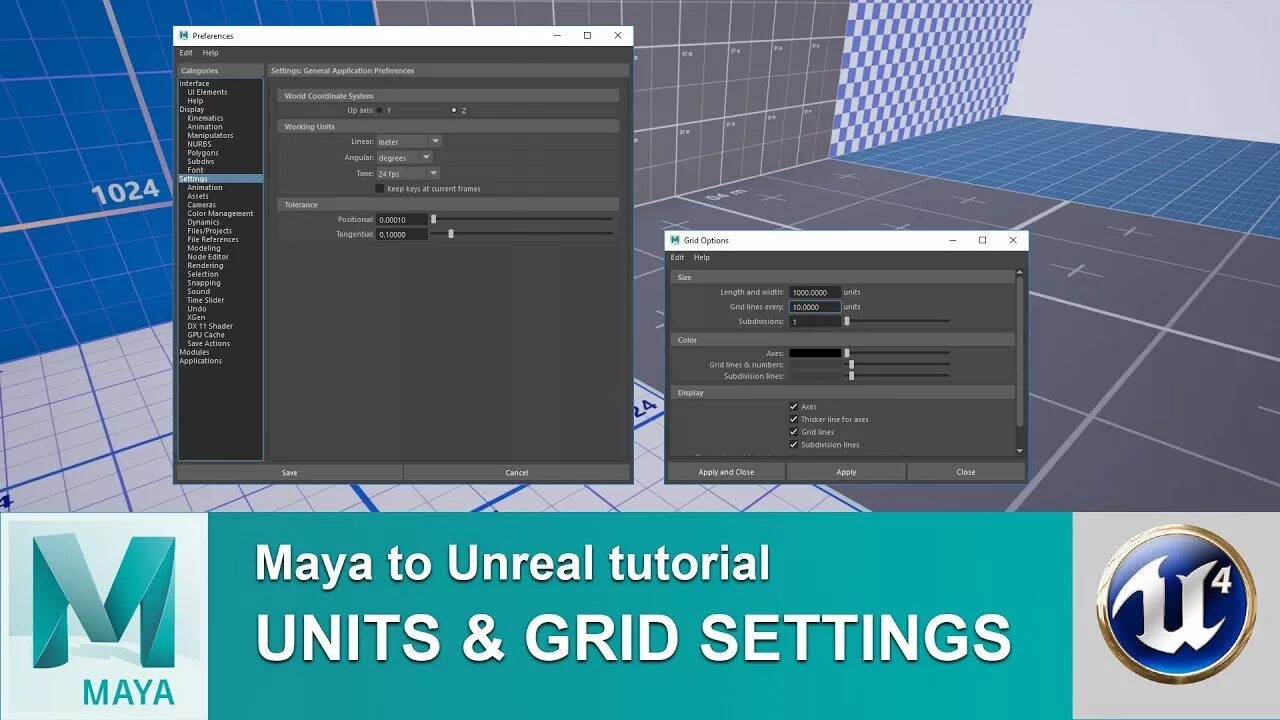Click the Subdivisions value field

point(815,321)
